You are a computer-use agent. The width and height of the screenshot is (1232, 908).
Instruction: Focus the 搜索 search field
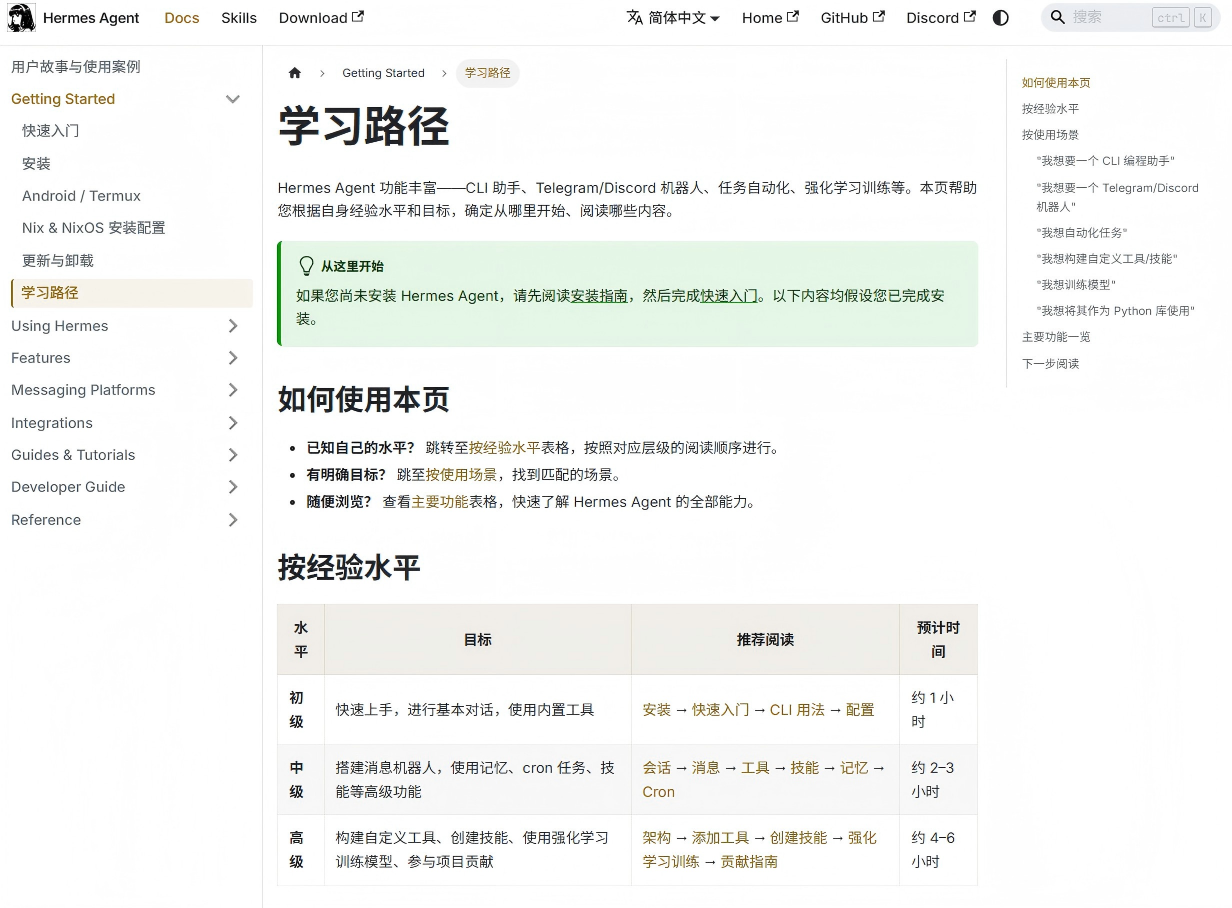click(1130, 18)
